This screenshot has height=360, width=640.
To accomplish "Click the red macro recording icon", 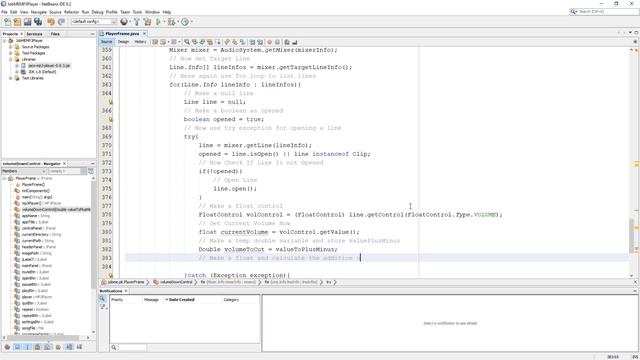I will tap(269, 42).
